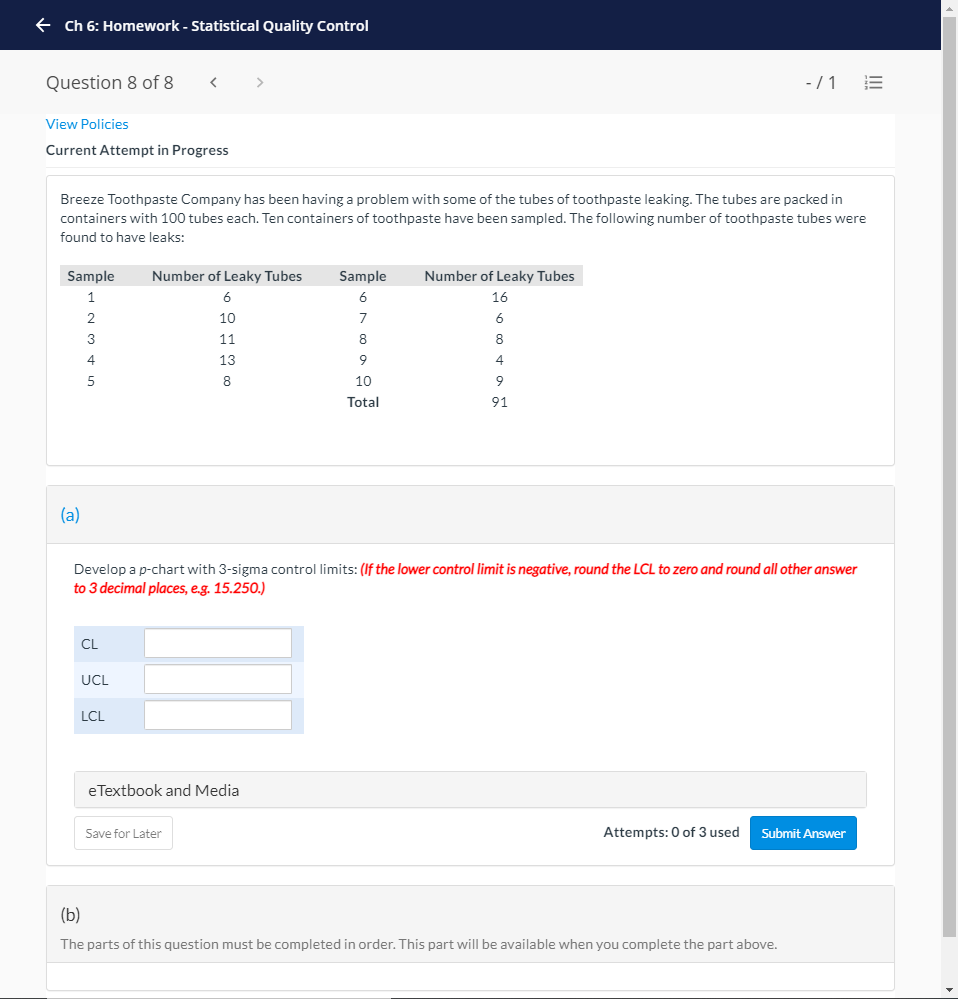This screenshot has width=958, height=999.
Task: Click the Total row in the sample table
Action: point(363,401)
